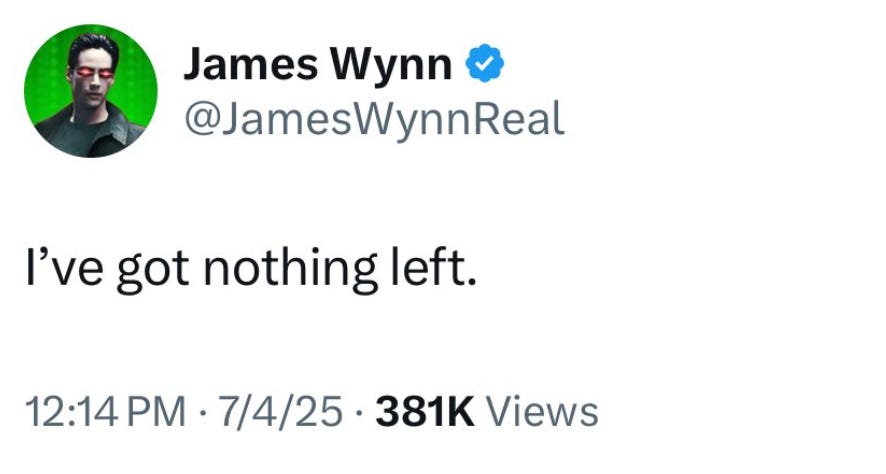Click the word "got" in the tweet
Viewport: 886px width, 474px height.
(x=153, y=271)
